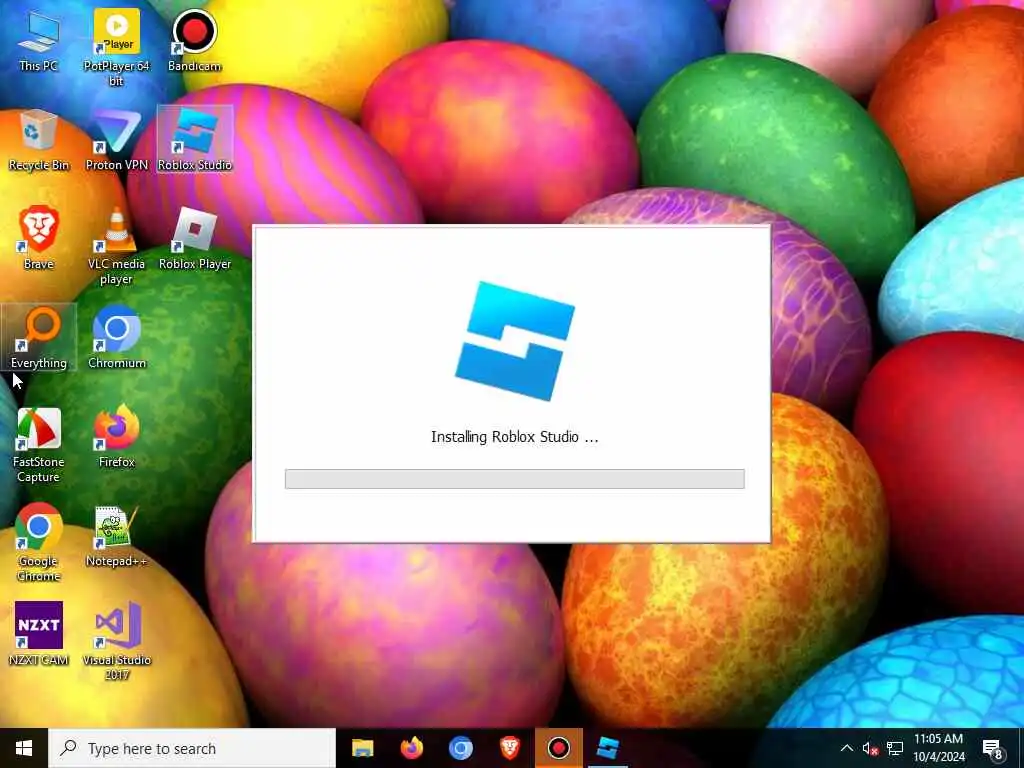The height and width of the screenshot is (768, 1024).
Task: Open the Windows Start menu
Action: (x=24, y=748)
